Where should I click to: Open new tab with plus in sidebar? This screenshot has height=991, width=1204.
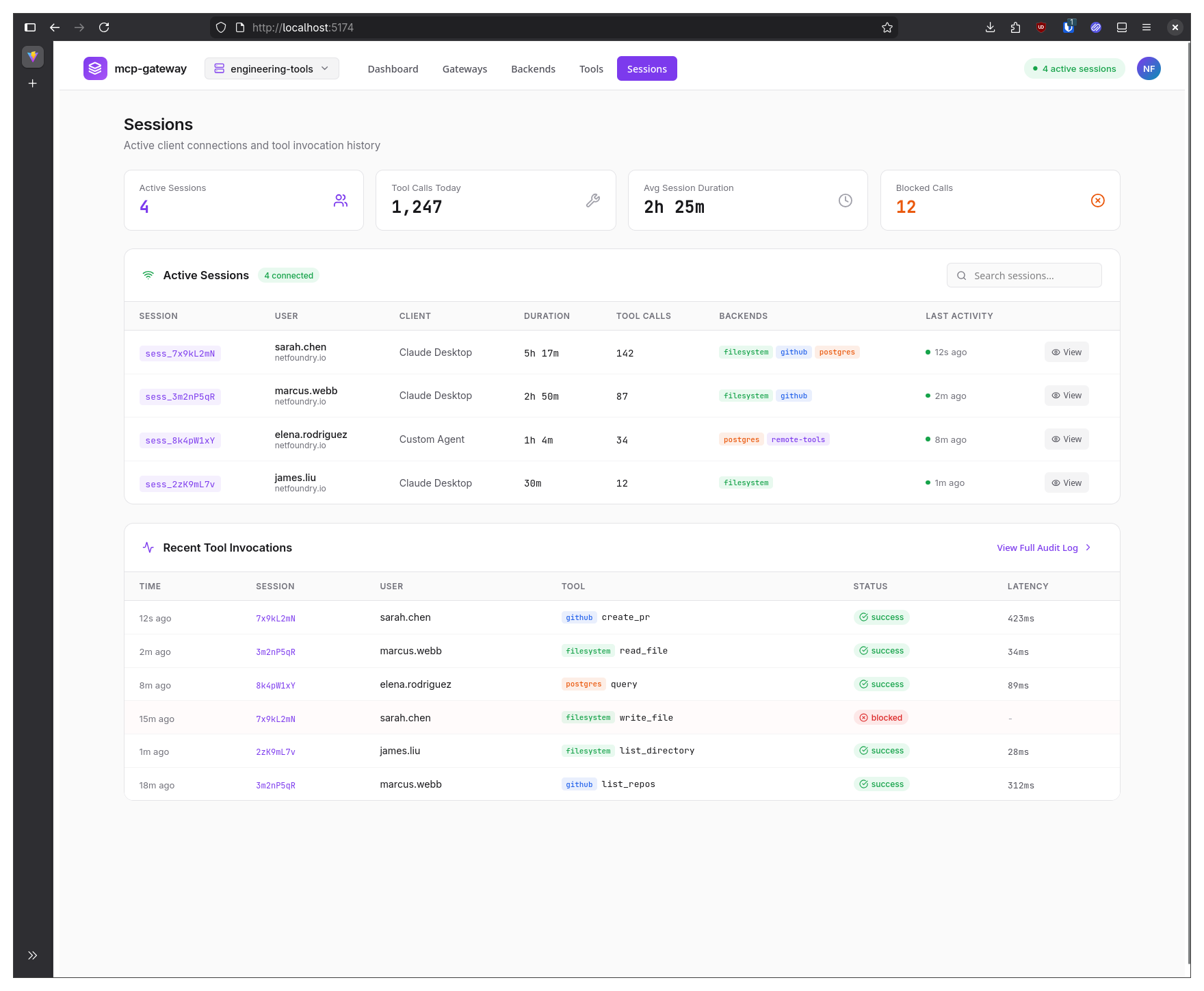[32, 83]
